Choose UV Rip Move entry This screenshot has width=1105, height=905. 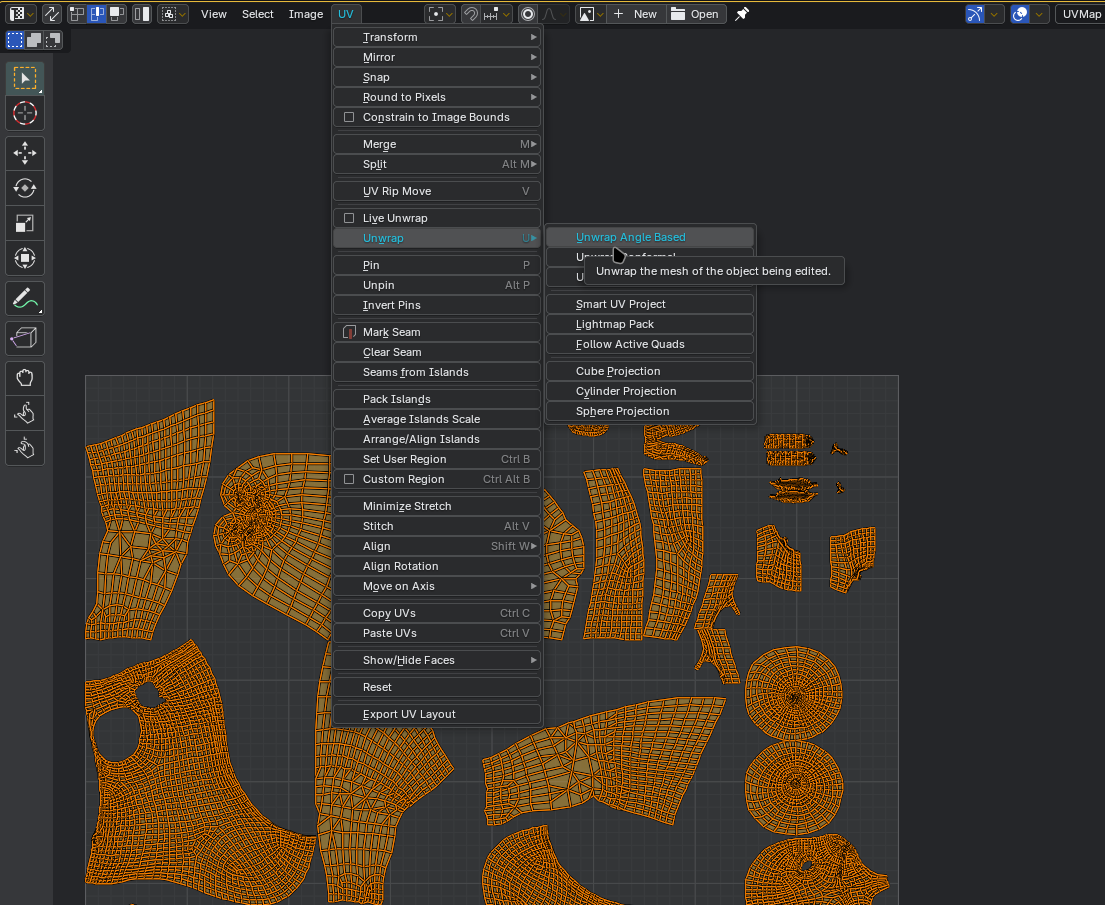click(x=437, y=191)
